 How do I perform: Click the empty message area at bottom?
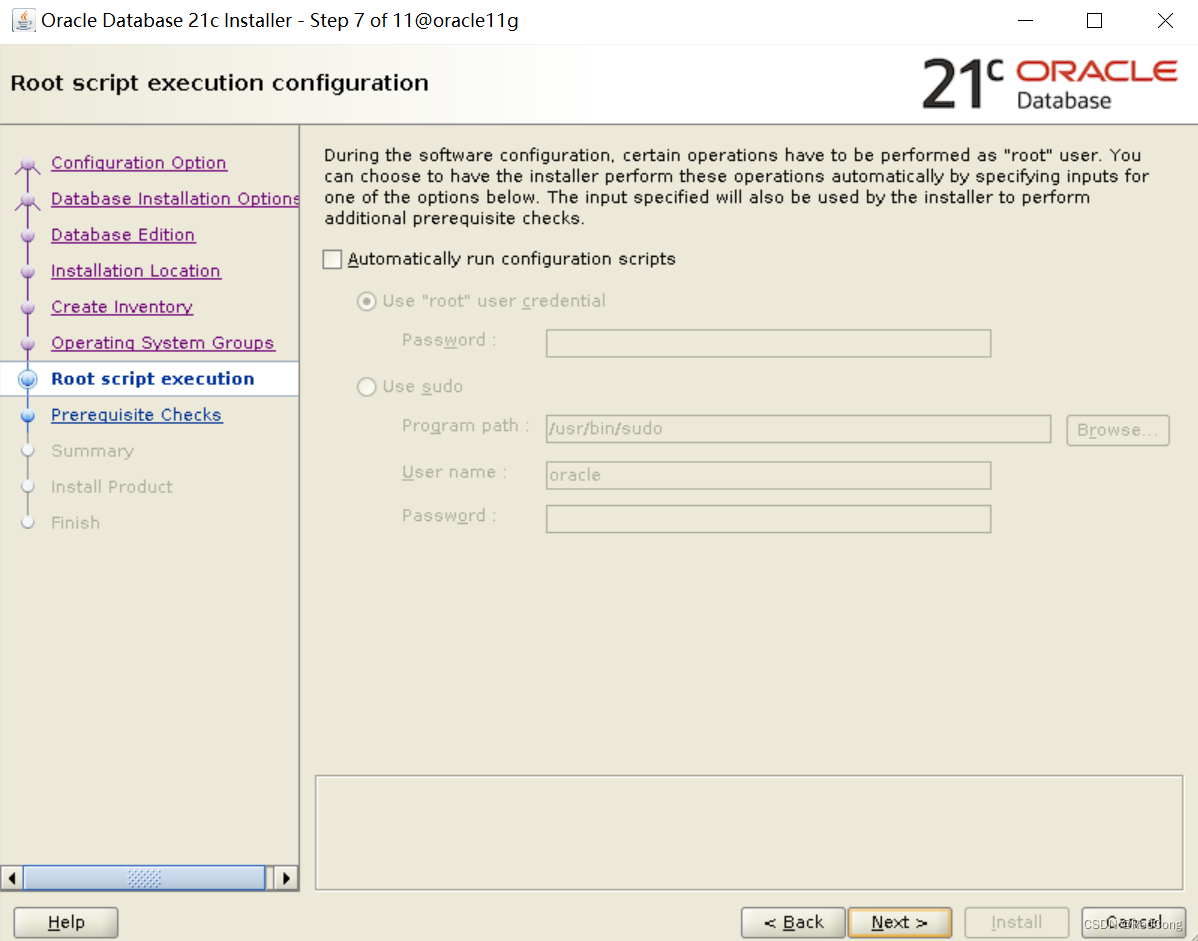[x=749, y=833]
